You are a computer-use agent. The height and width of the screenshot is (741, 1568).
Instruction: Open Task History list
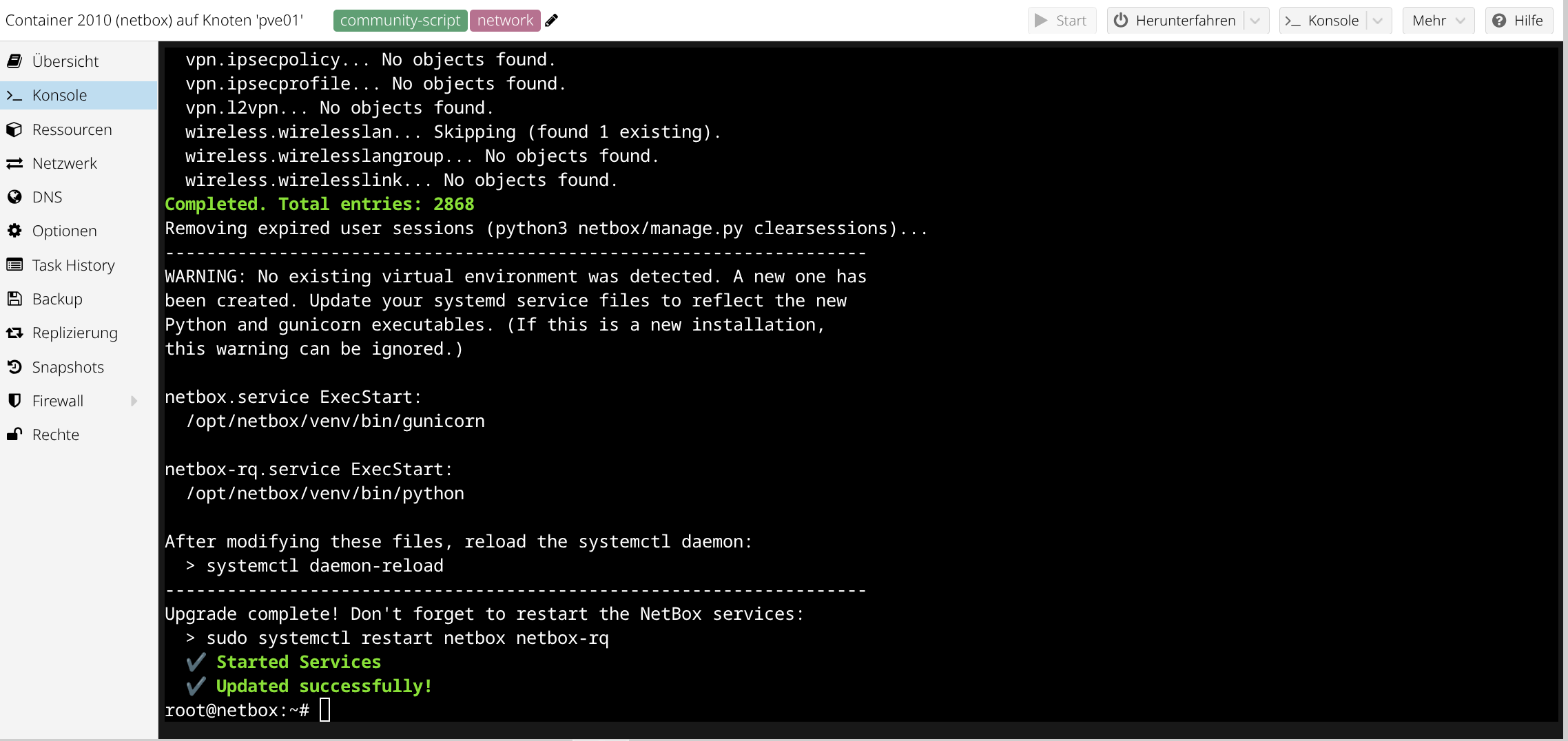[79, 265]
